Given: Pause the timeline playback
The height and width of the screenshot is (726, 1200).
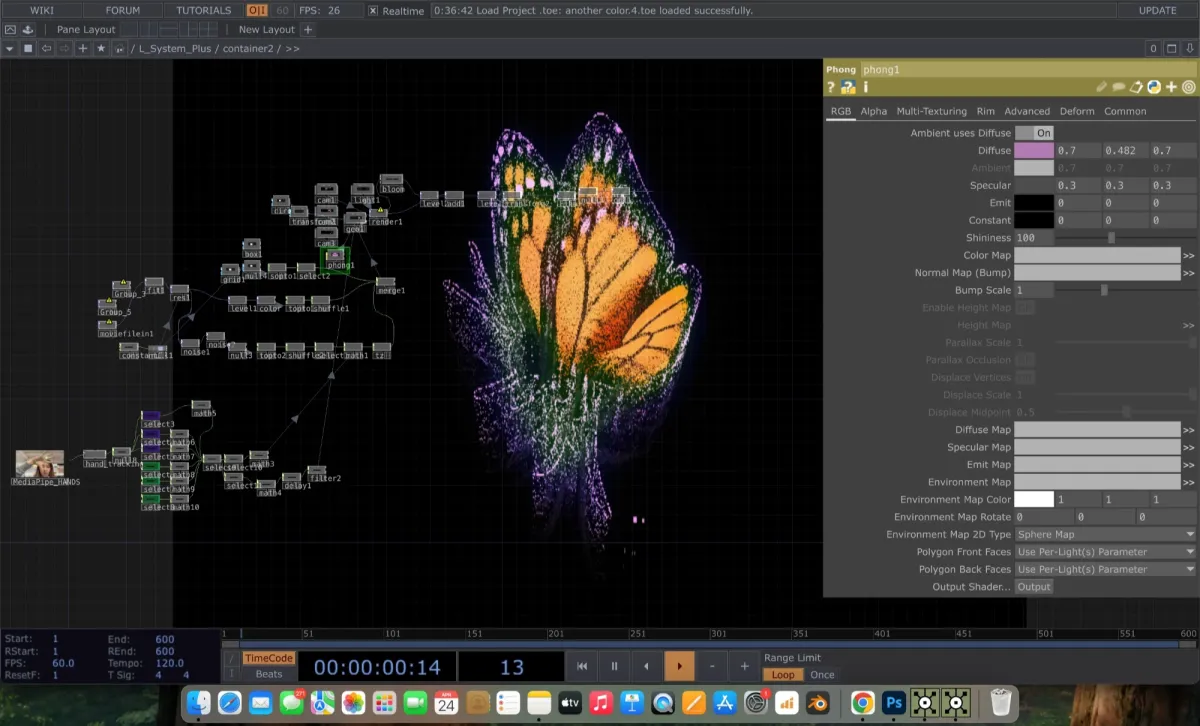Looking at the screenshot, I should tap(614, 666).
